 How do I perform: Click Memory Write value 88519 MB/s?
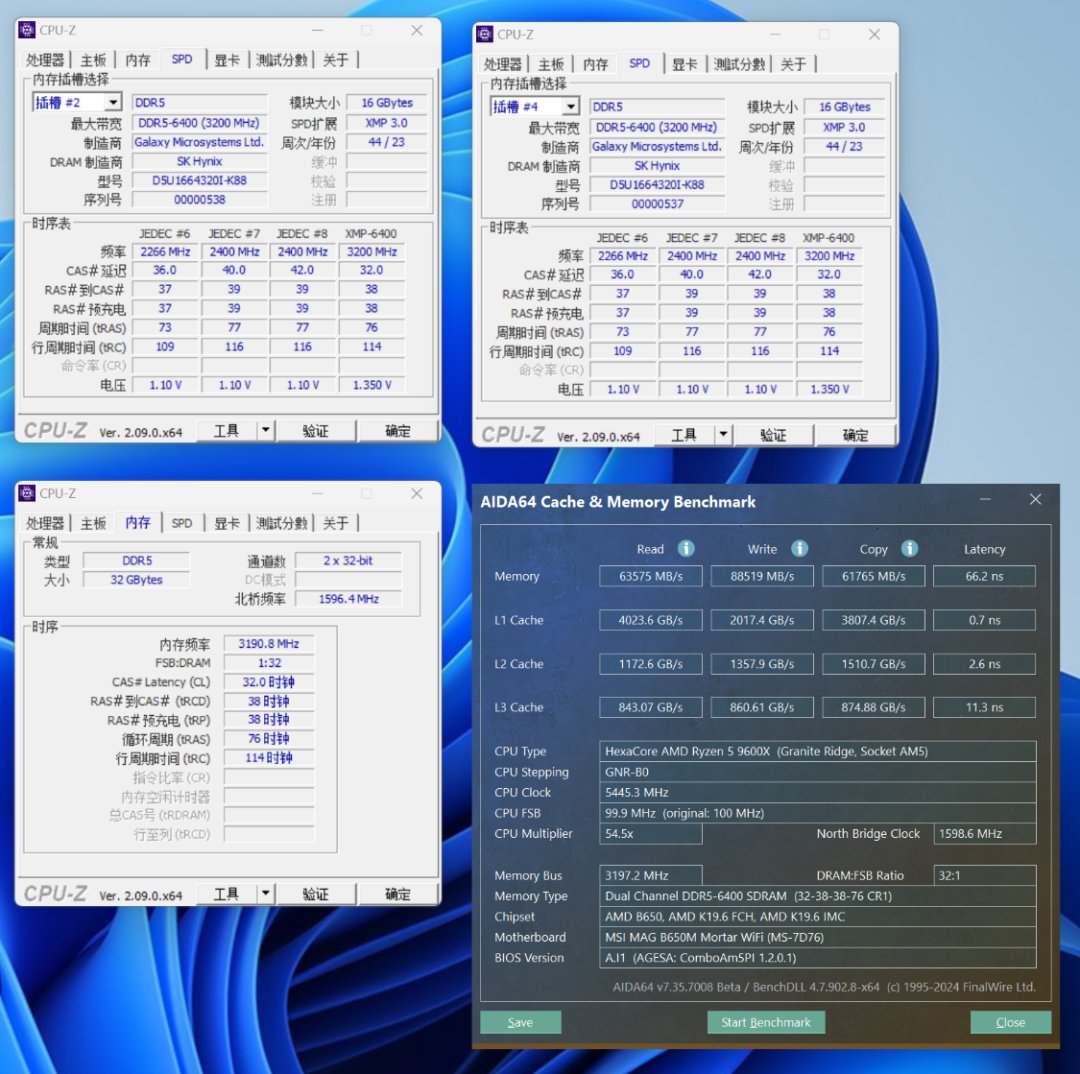[762, 576]
